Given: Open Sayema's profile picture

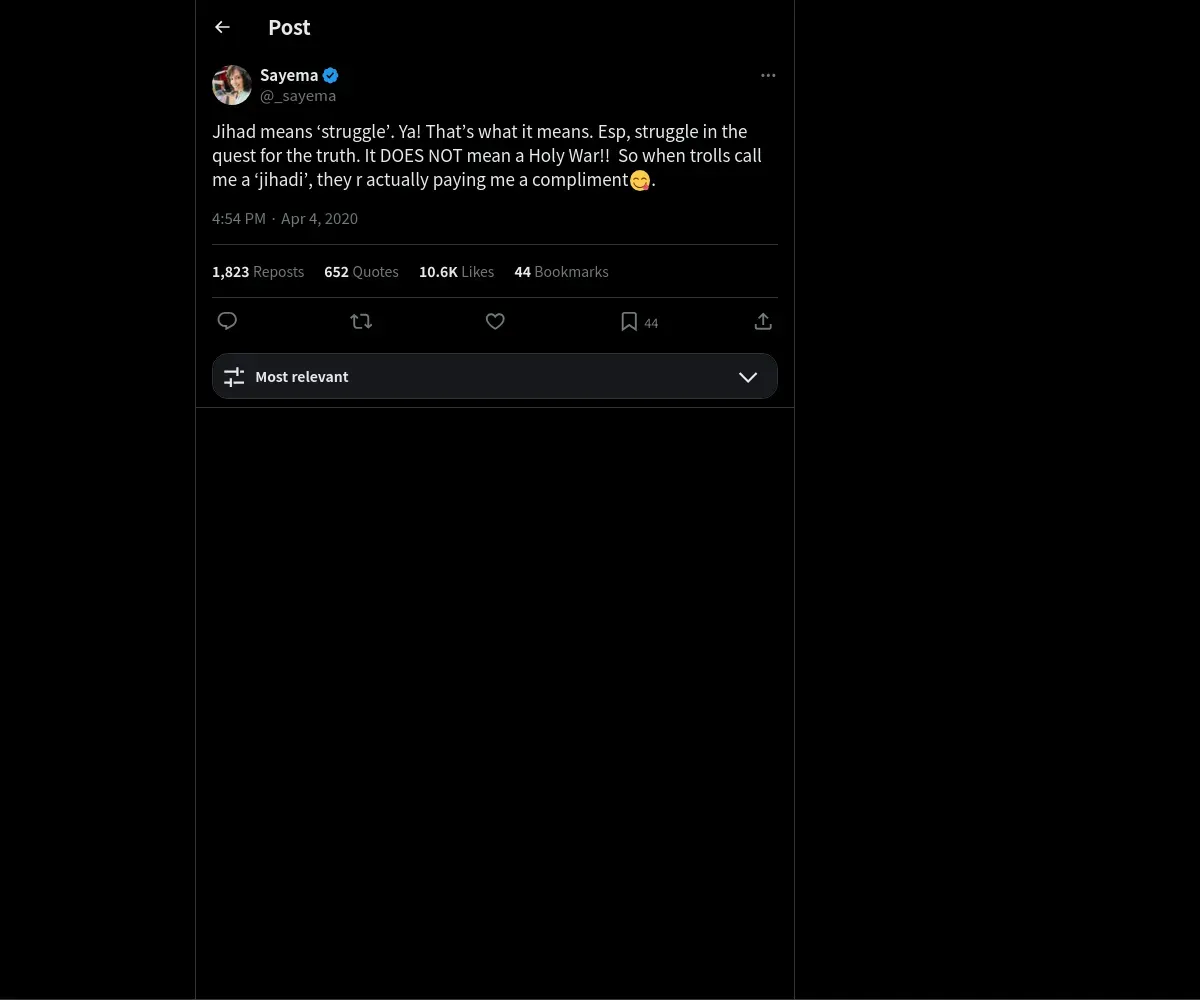Looking at the screenshot, I should tap(232, 85).
